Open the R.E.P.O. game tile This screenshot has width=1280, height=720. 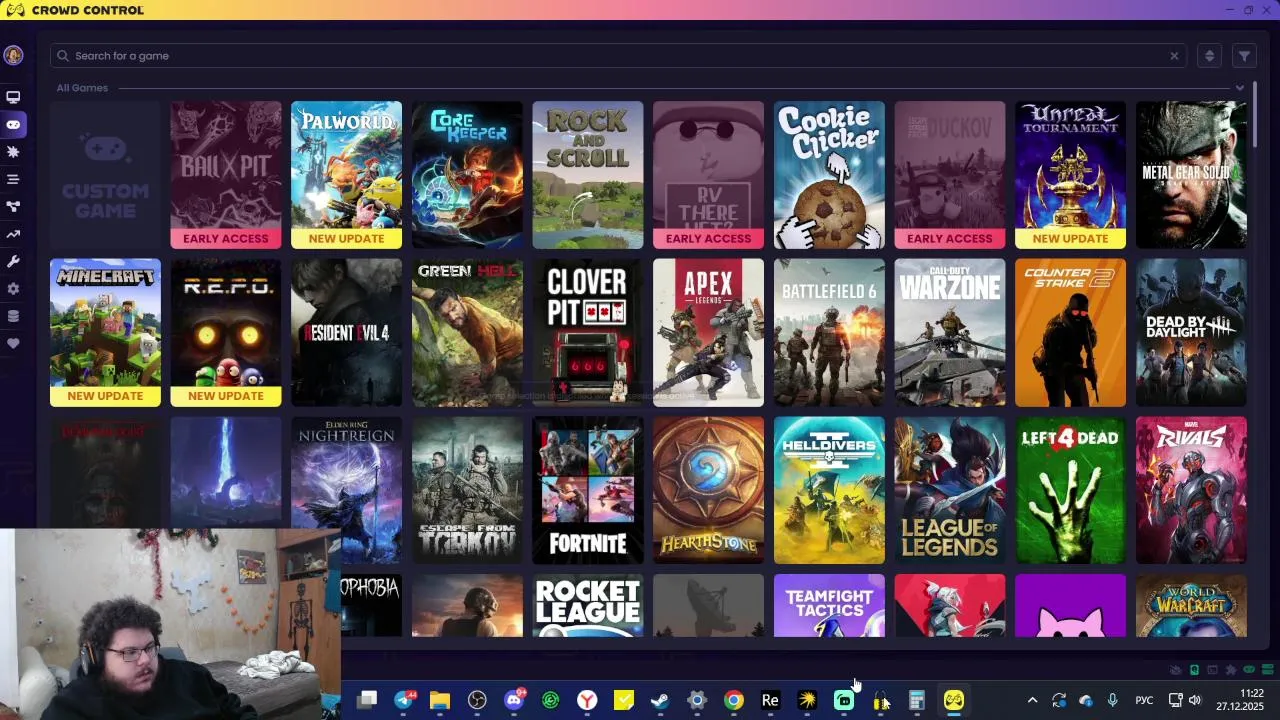[226, 333]
